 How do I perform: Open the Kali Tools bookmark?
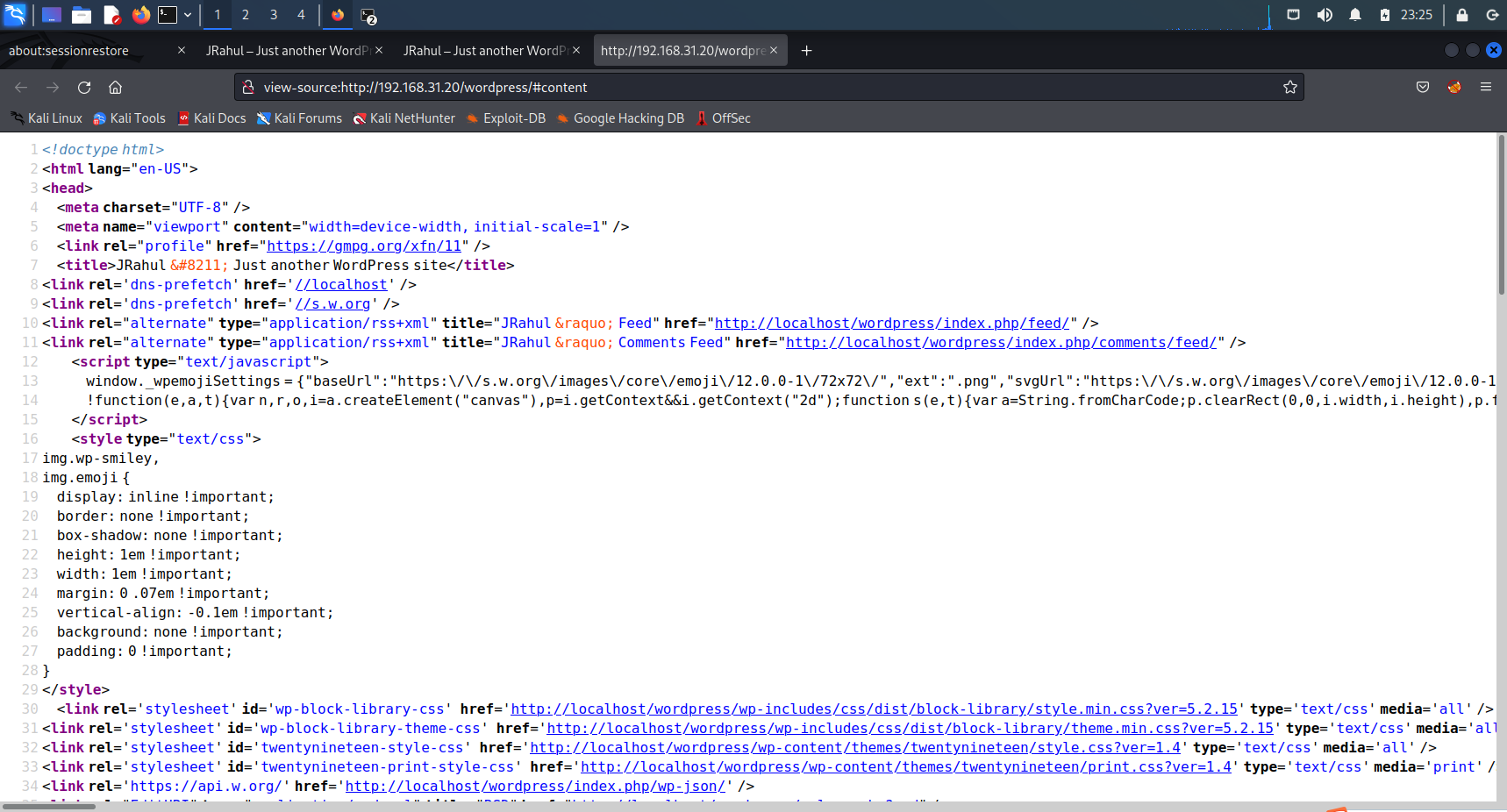[x=130, y=118]
